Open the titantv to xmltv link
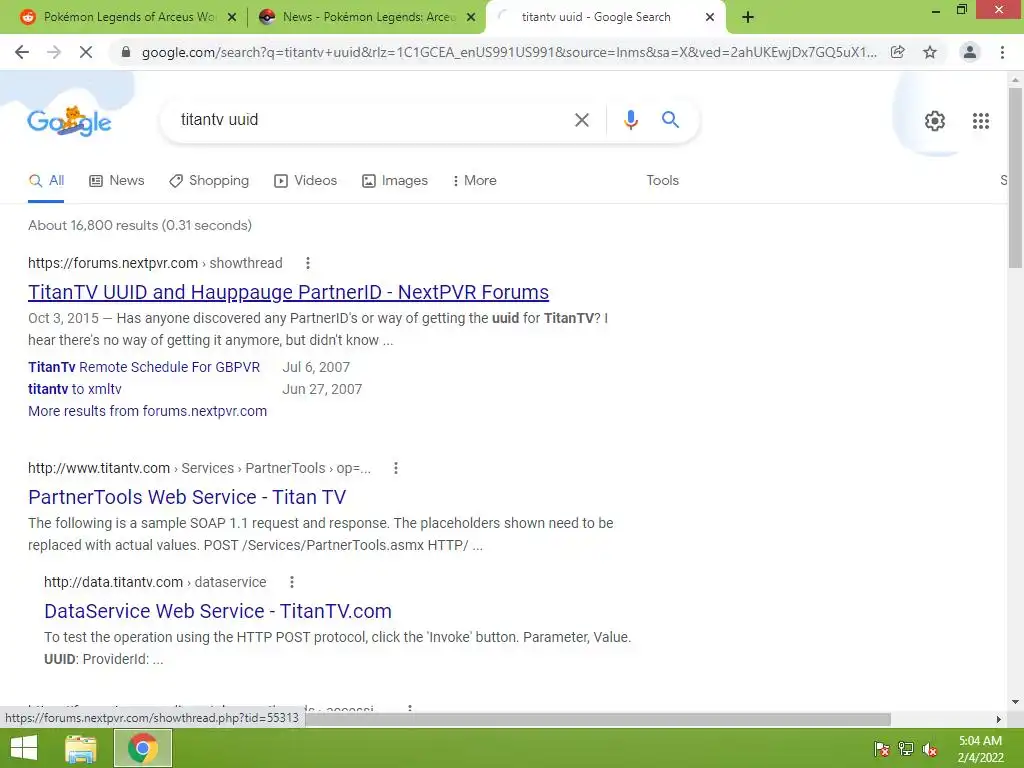The image size is (1024, 768). coord(74,389)
